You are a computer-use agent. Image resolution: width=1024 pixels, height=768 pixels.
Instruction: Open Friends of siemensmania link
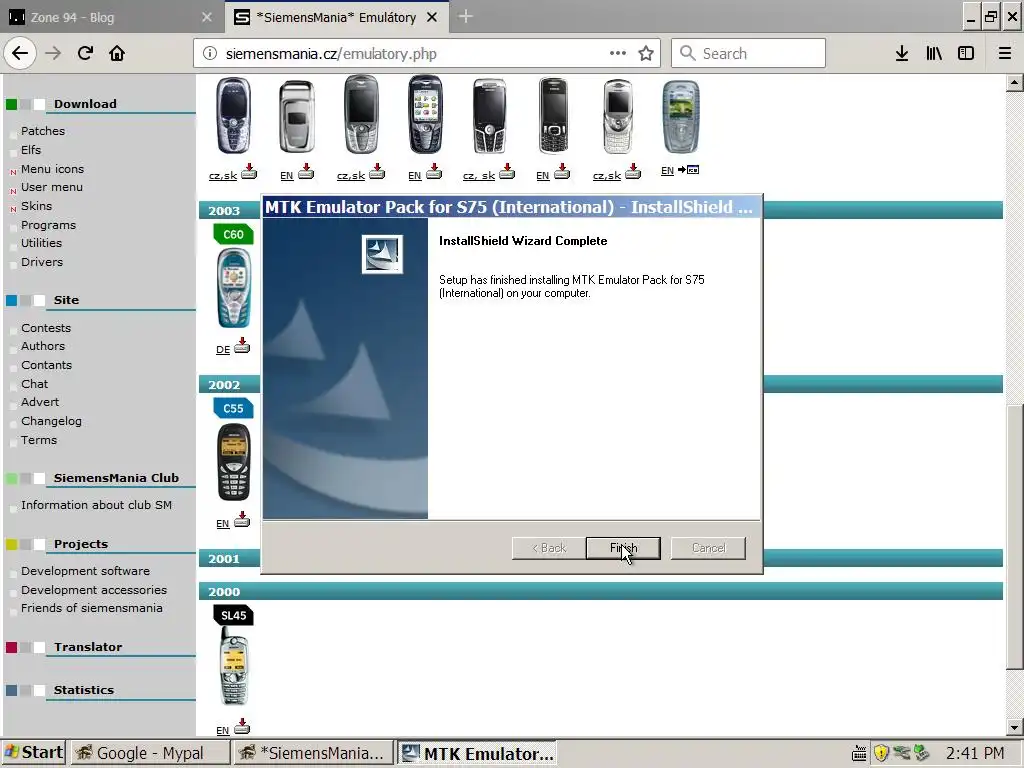[91, 607]
